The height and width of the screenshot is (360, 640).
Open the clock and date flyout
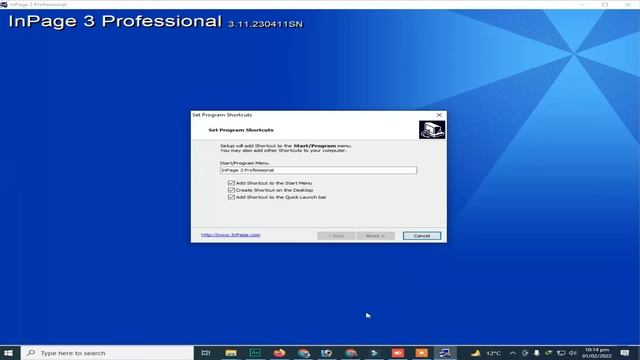click(x=597, y=353)
